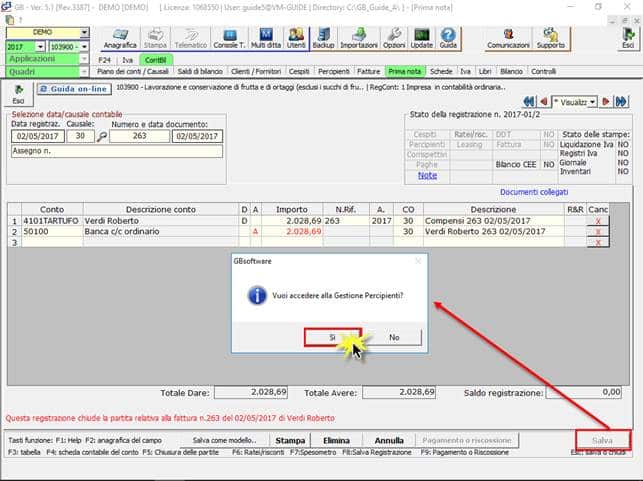
Task: Select the Banca c/c ordinario cell
Action: (x=161, y=232)
